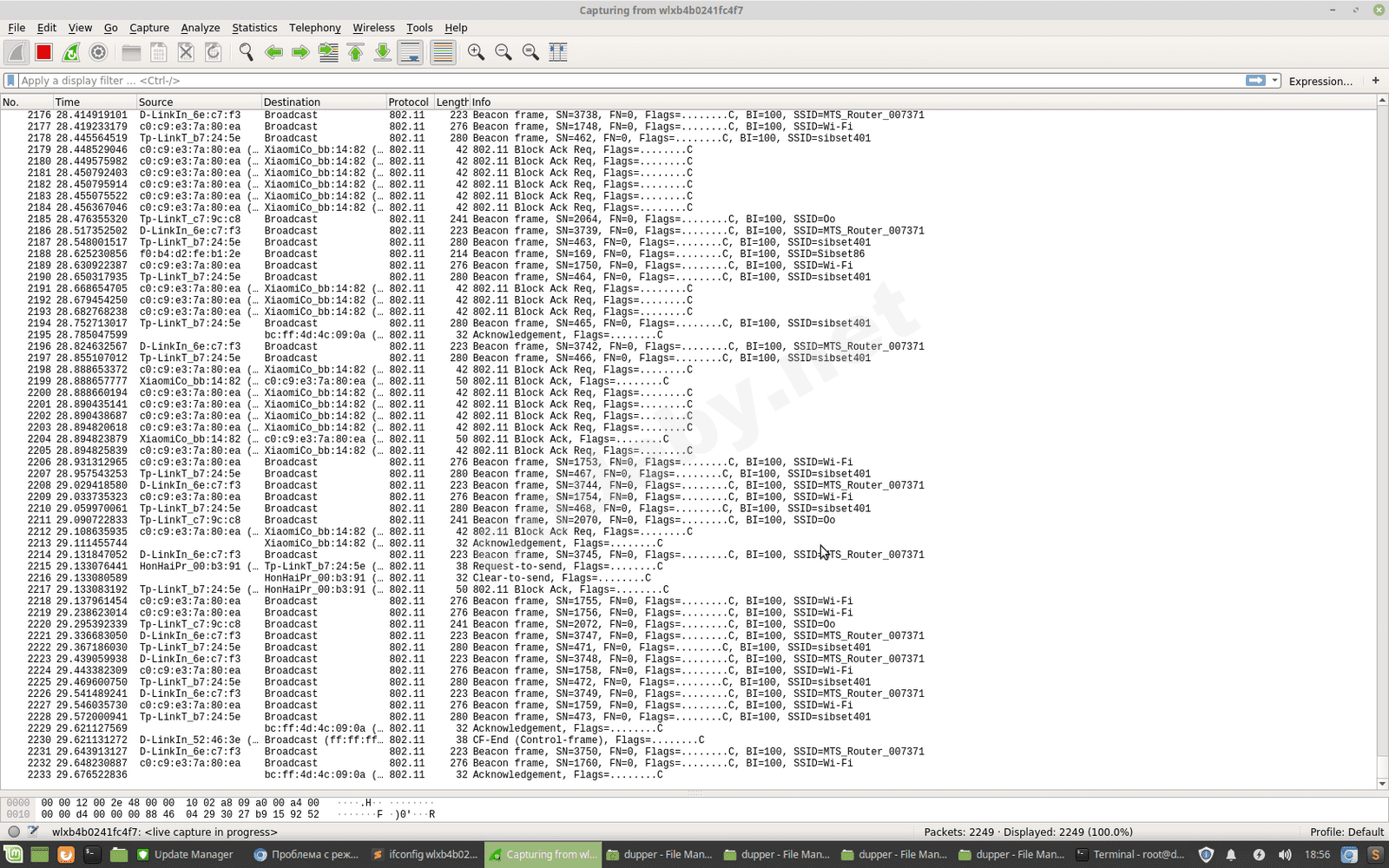Open the View menu
The height and width of the screenshot is (868, 1389).
coord(80,28)
